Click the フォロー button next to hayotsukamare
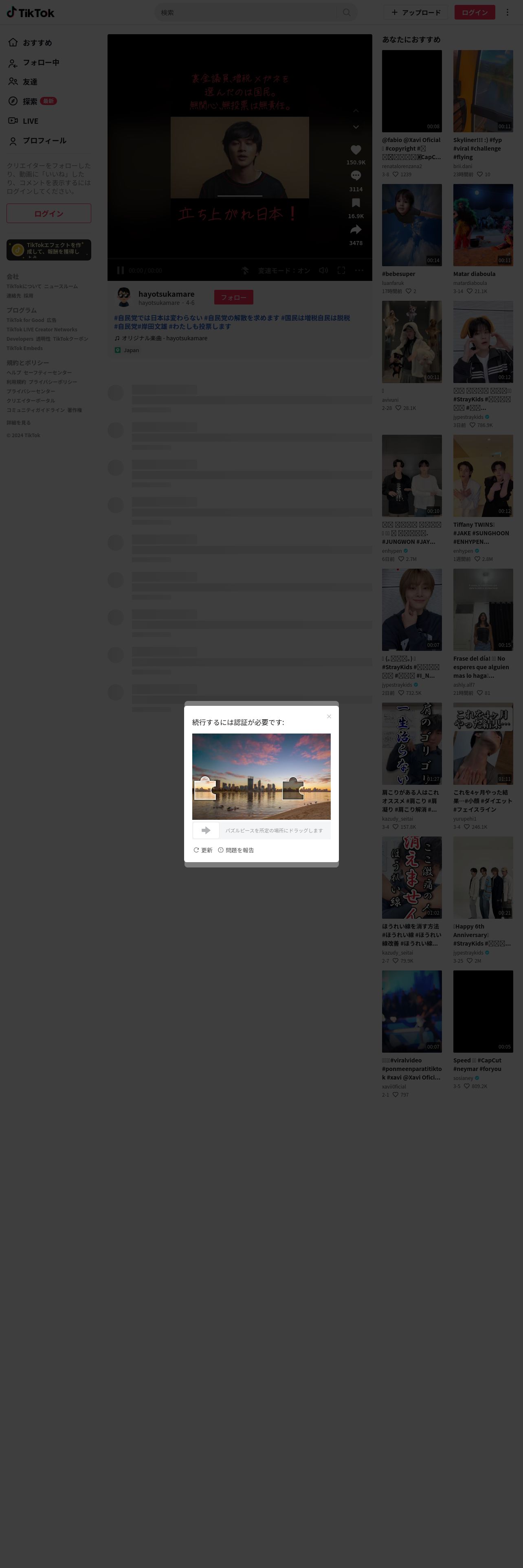The height and width of the screenshot is (1568, 523). coord(234,297)
